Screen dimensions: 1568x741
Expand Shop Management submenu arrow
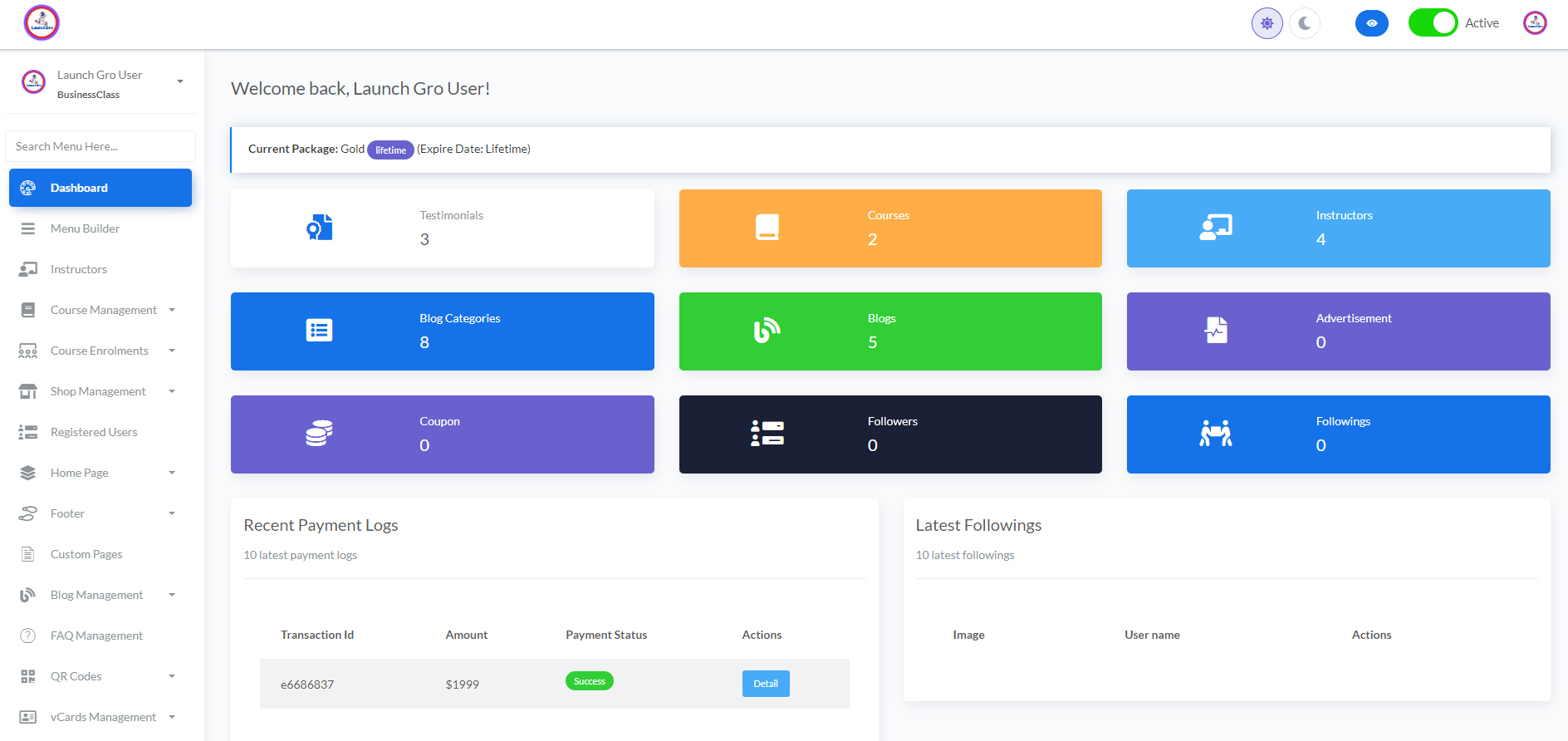point(172,391)
